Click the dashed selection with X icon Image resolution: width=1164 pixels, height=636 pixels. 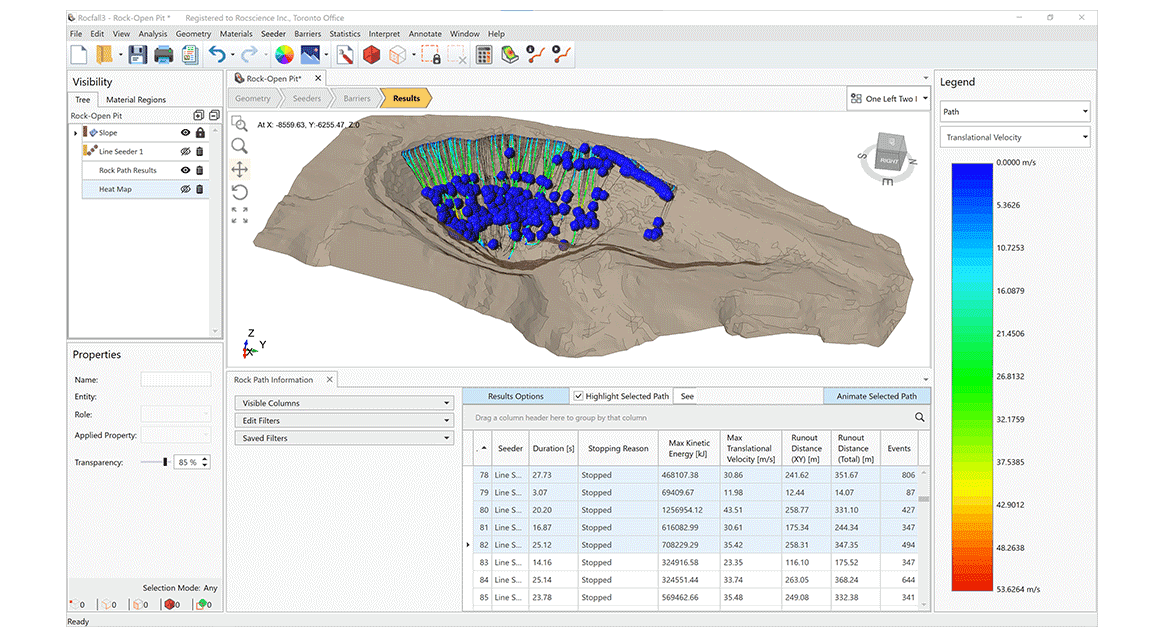pyautogui.click(x=457, y=55)
